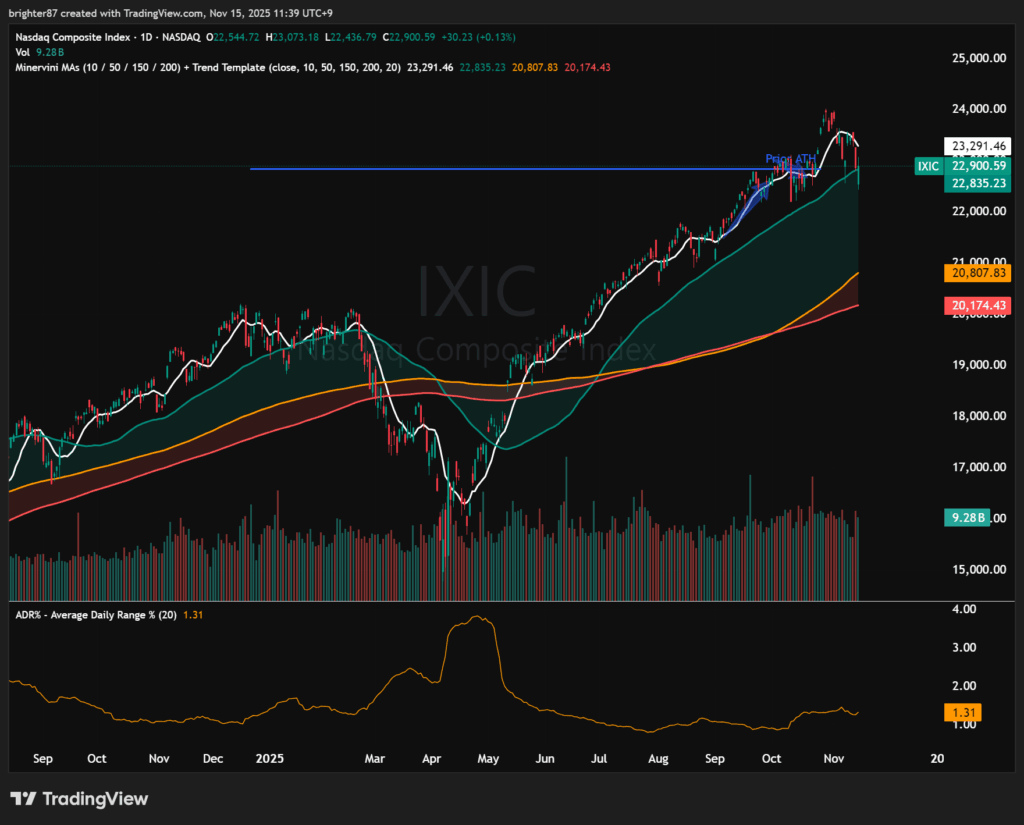Select the red 20,174.43 price label
The image size is (1024, 825).
click(x=976, y=306)
